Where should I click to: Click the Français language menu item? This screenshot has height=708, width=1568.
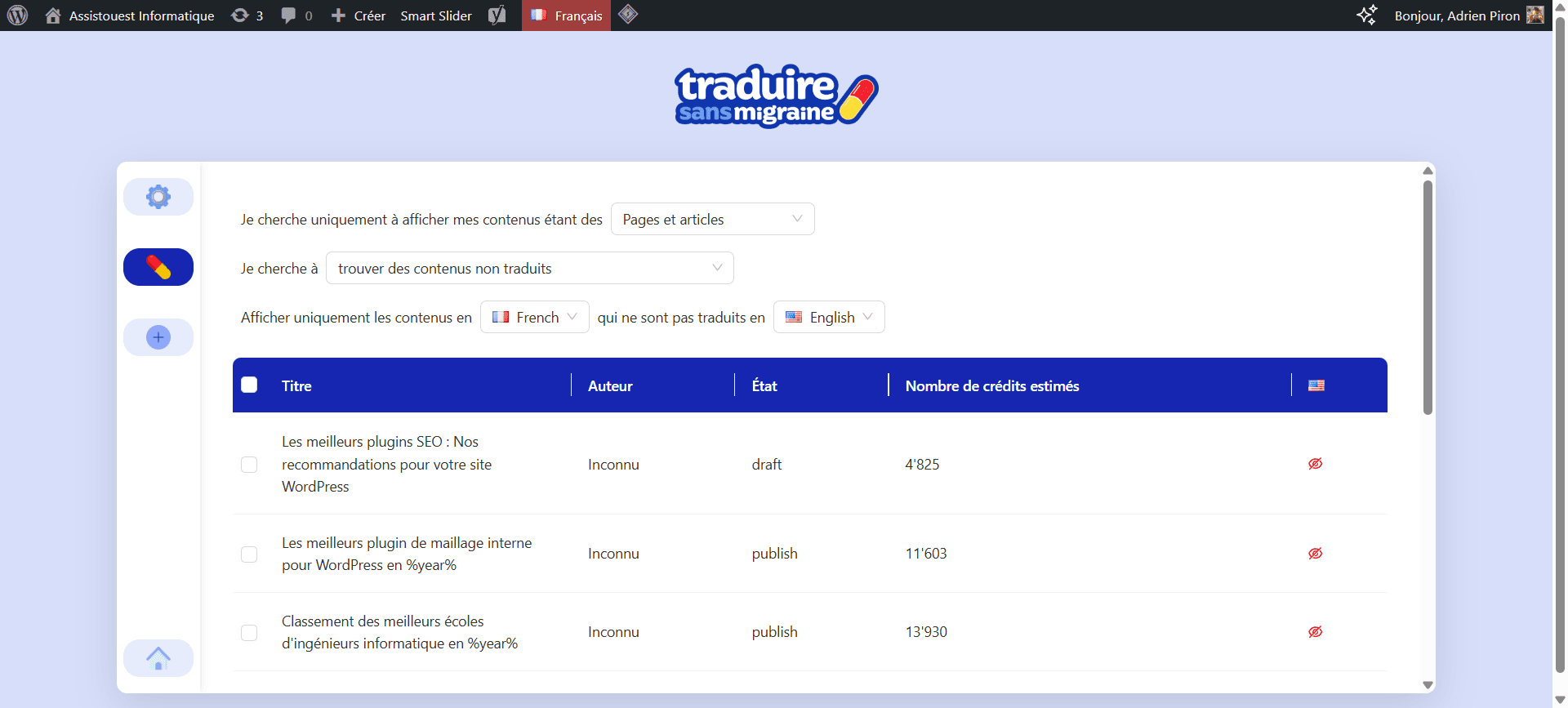pyautogui.click(x=567, y=16)
